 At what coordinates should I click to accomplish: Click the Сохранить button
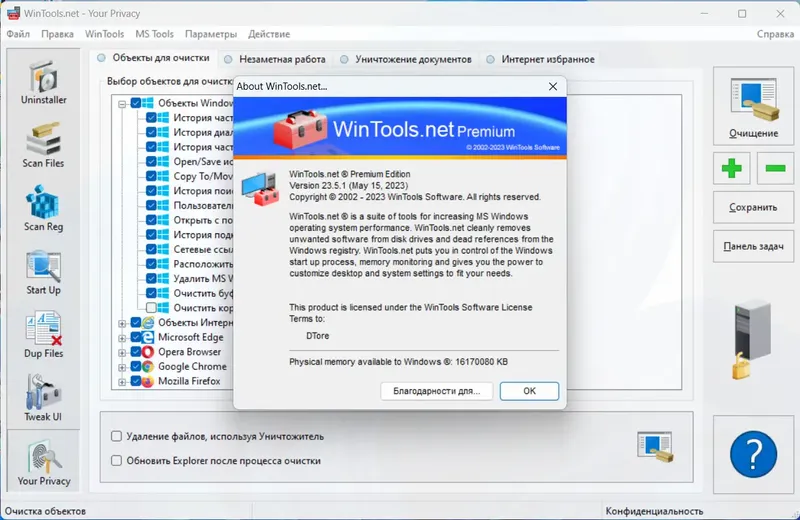click(x=753, y=208)
